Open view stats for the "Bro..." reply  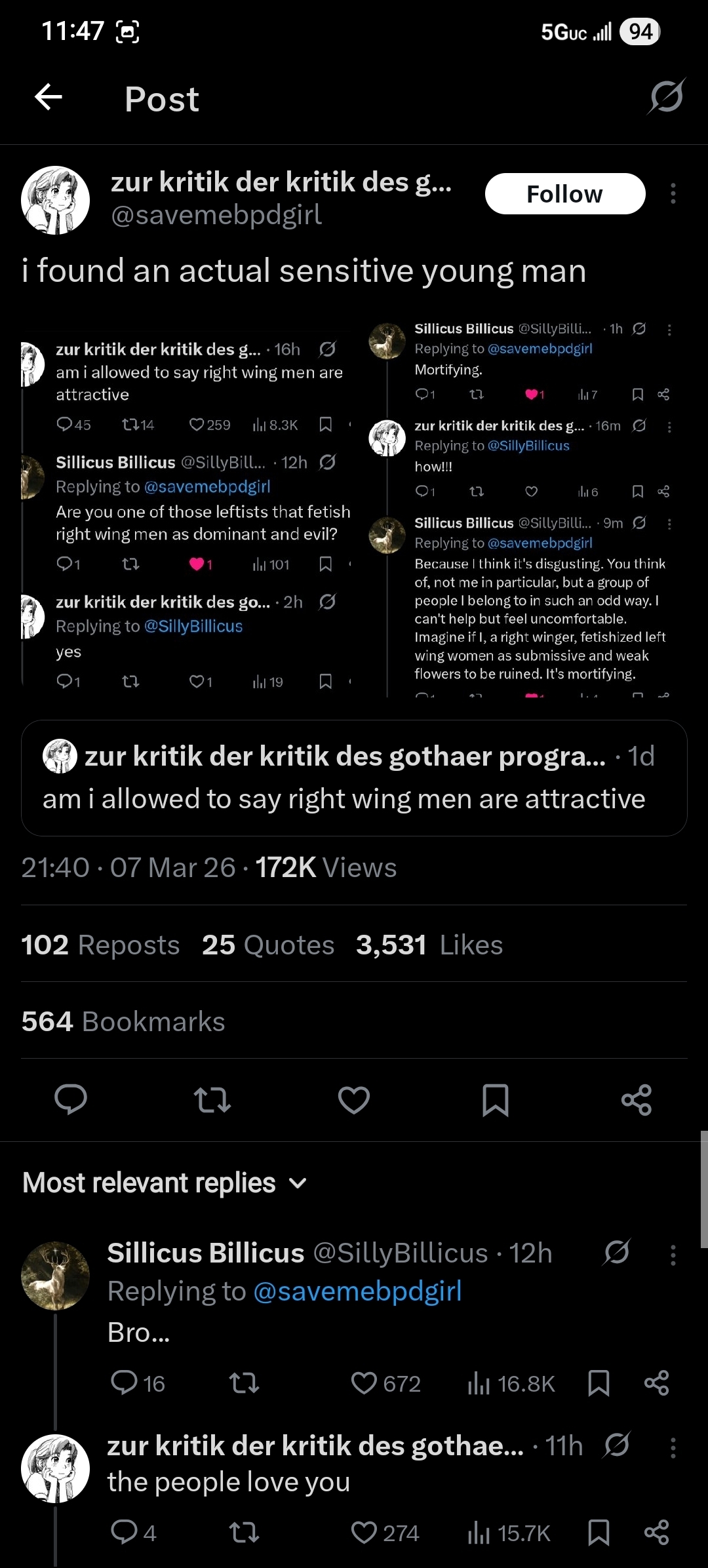[x=511, y=1383]
